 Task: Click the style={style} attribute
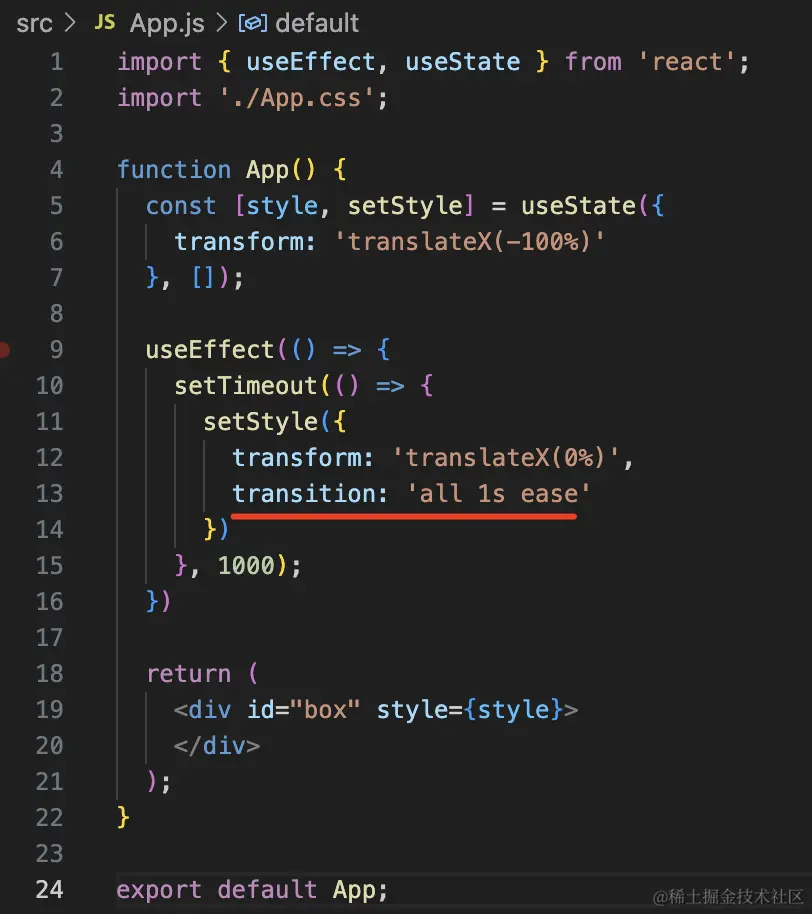pyautogui.click(x=470, y=710)
